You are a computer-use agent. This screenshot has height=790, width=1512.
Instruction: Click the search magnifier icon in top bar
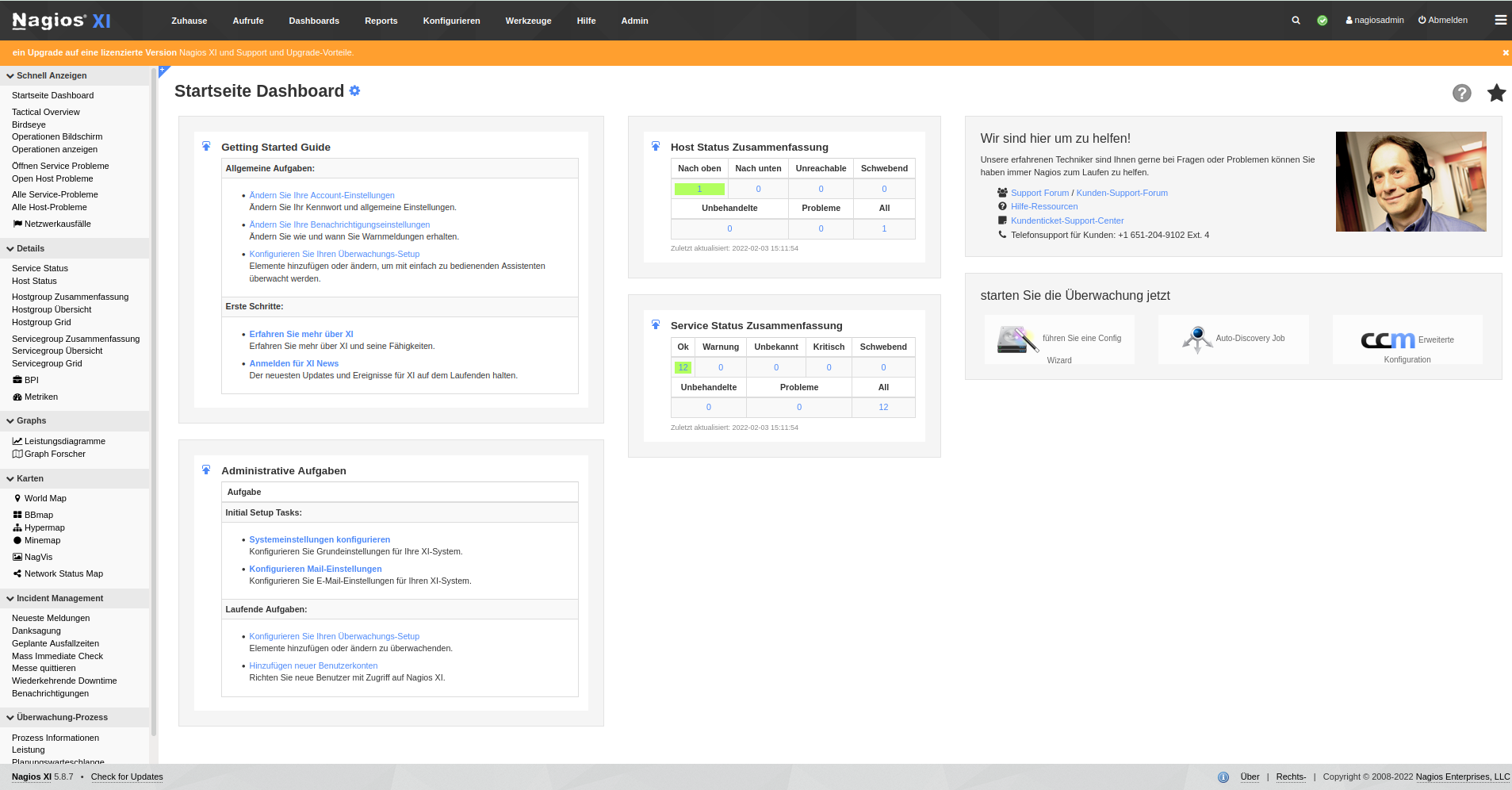[1296, 21]
